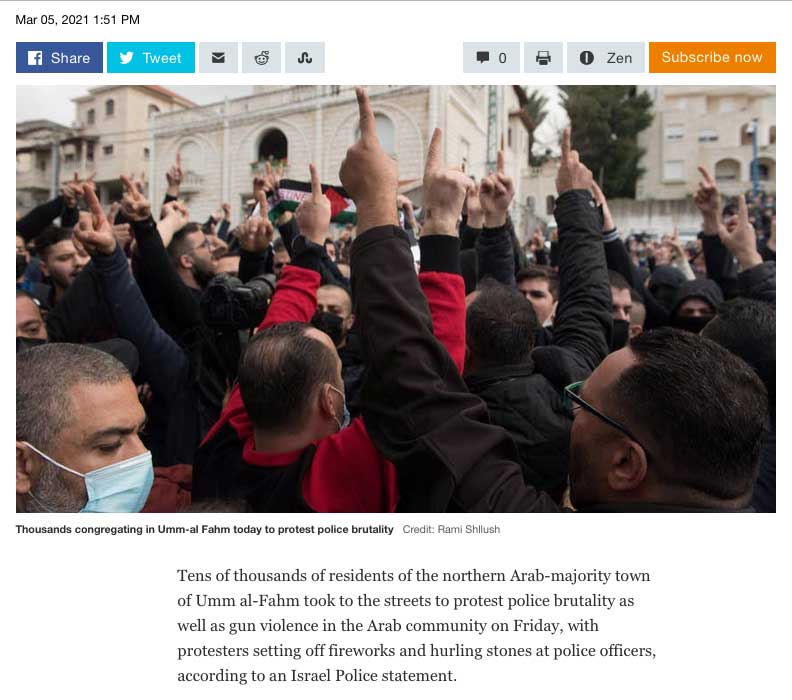792x700 pixels.
Task: Print the article using printer icon
Action: pos(543,58)
